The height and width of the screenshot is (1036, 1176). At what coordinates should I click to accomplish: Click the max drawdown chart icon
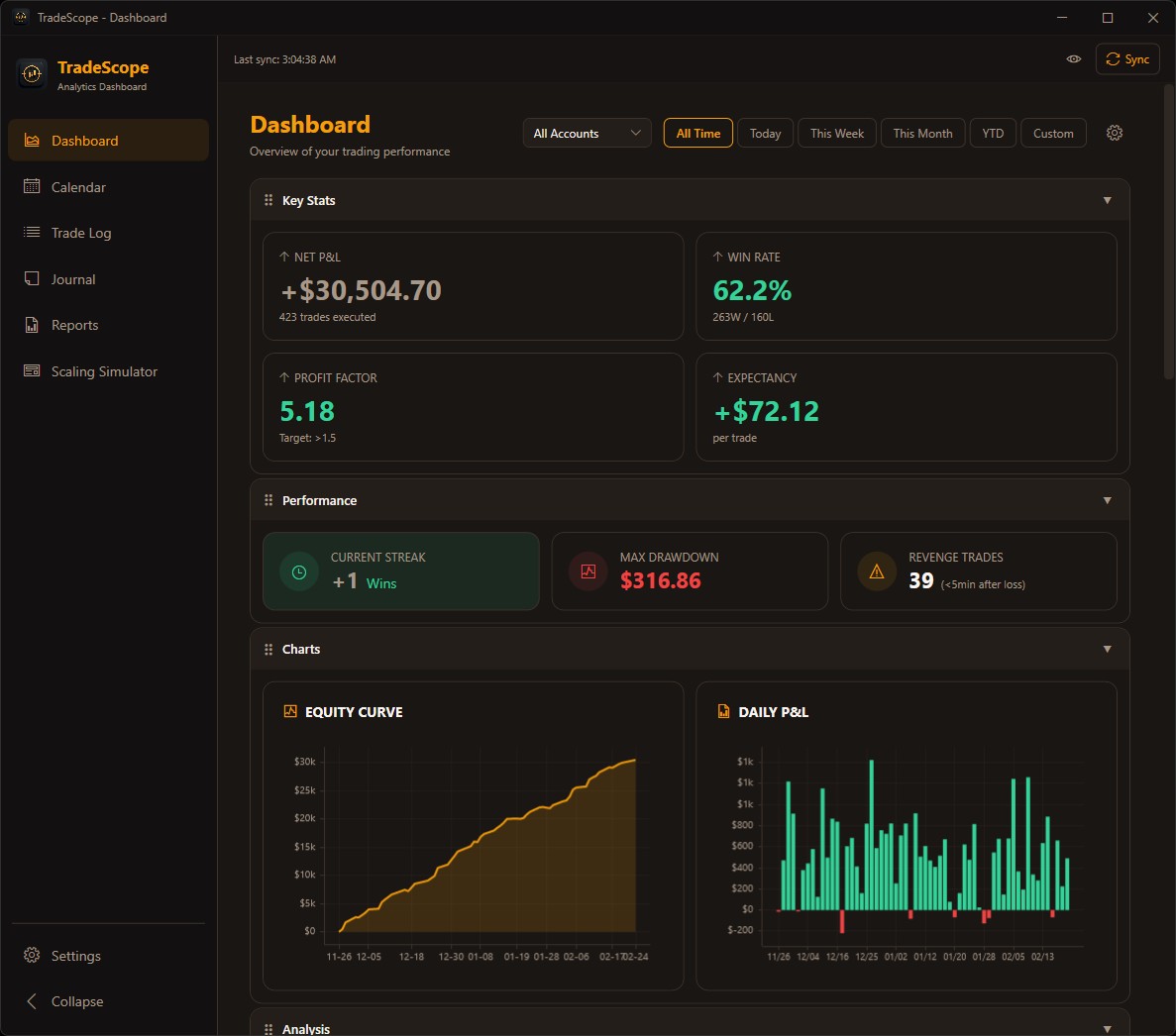[x=588, y=570]
